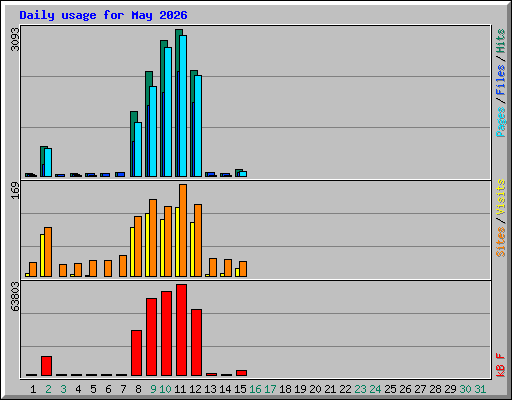Click the tallest cyan pages bar for day 11
The image size is (512, 400).
pyautogui.click(x=183, y=106)
